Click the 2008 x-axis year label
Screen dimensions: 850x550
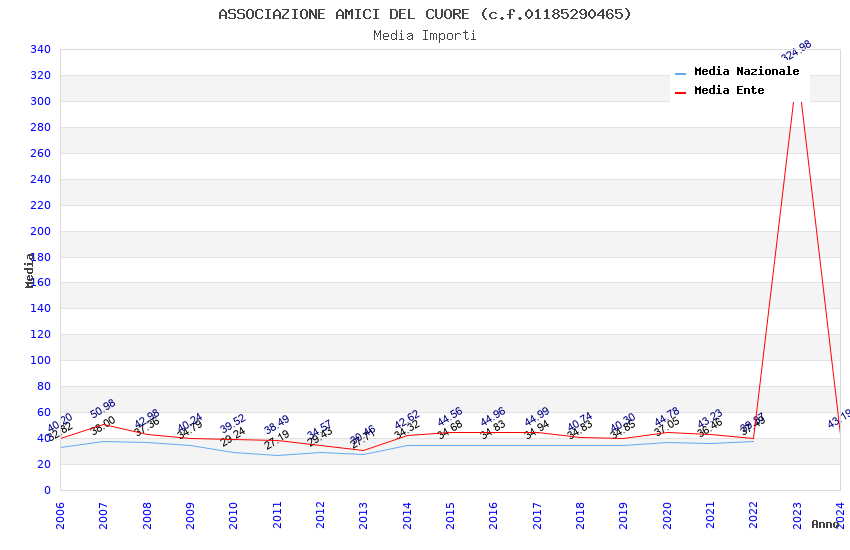click(147, 515)
